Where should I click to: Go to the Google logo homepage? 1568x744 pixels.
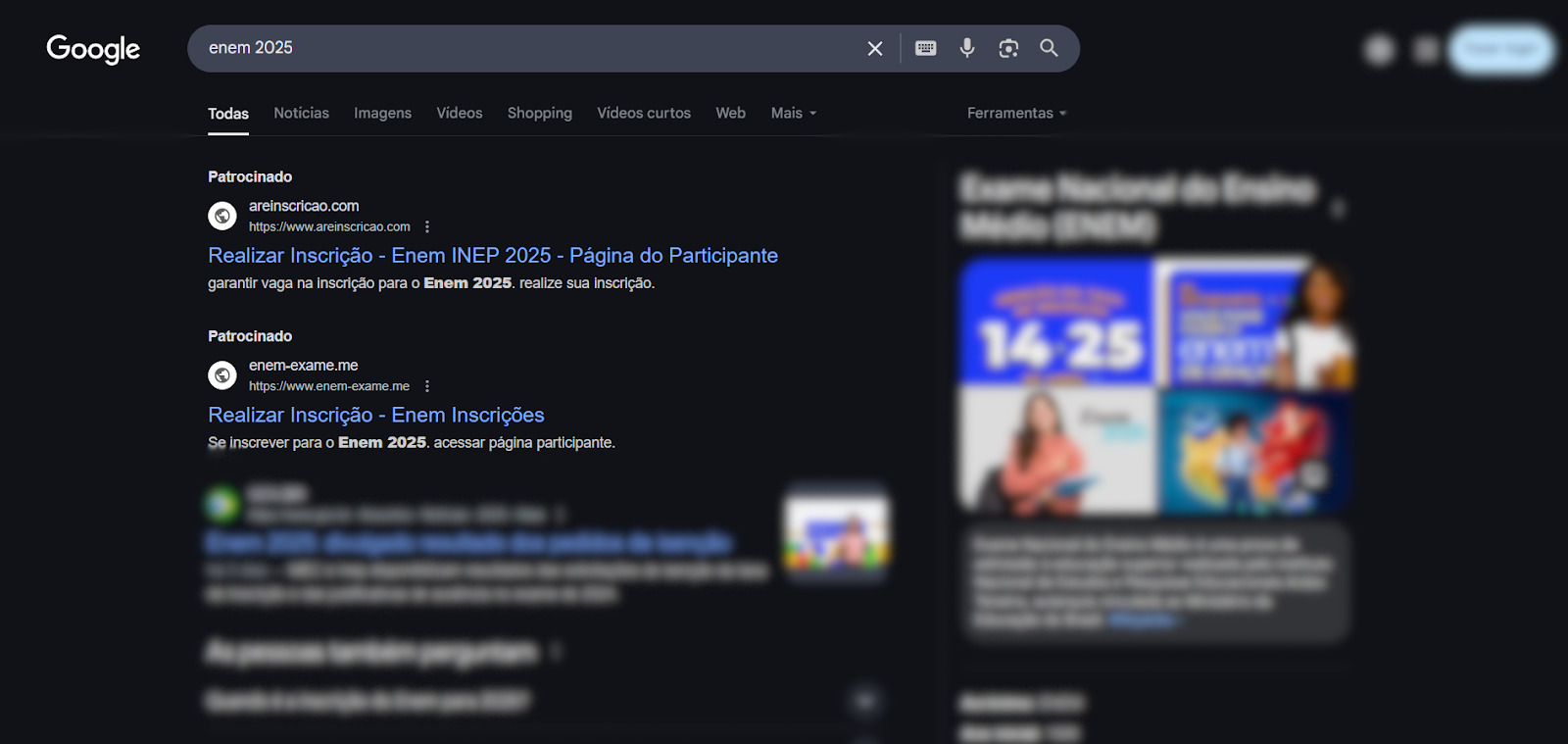93,49
